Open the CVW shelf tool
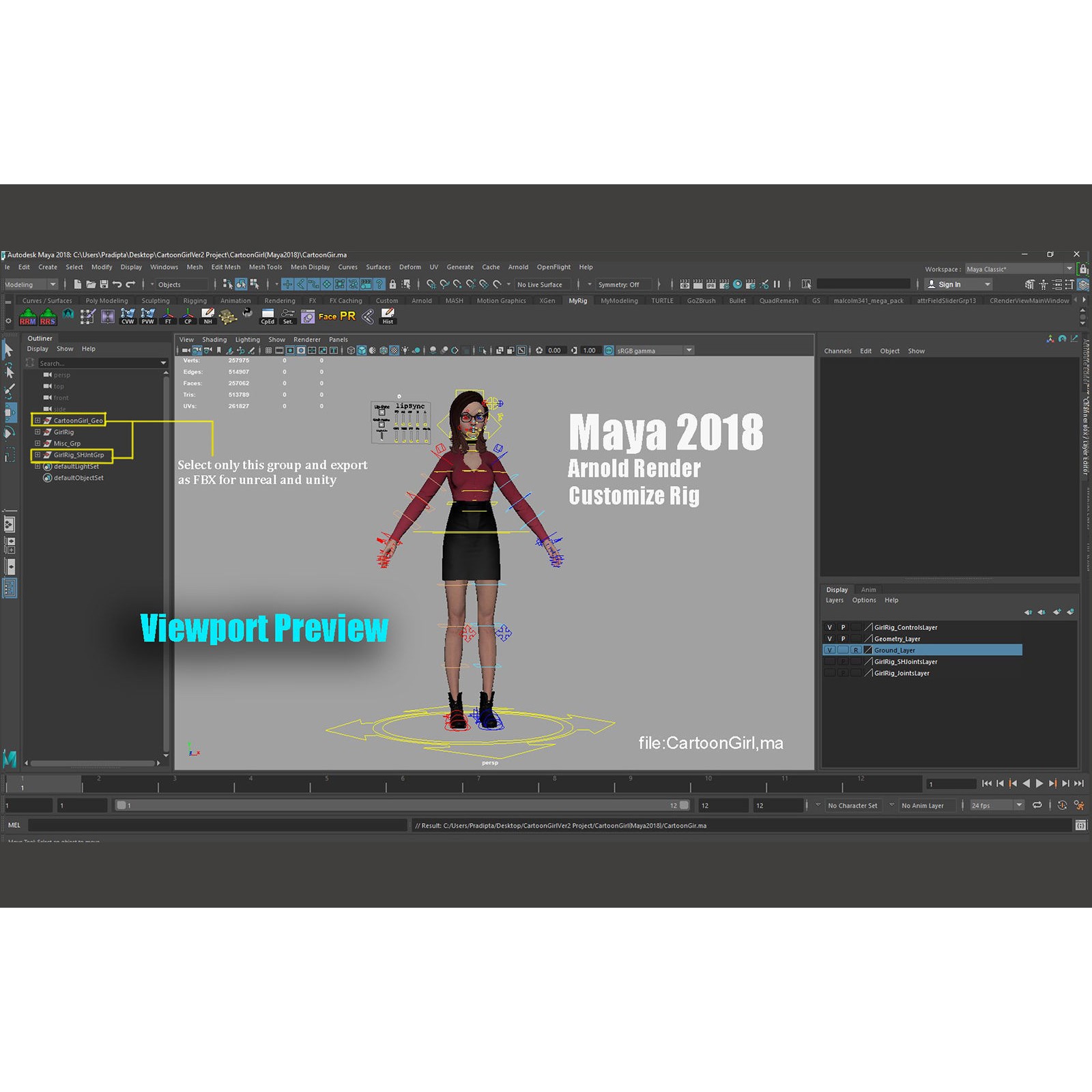This screenshot has height=1092, width=1092. tap(128, 317)
